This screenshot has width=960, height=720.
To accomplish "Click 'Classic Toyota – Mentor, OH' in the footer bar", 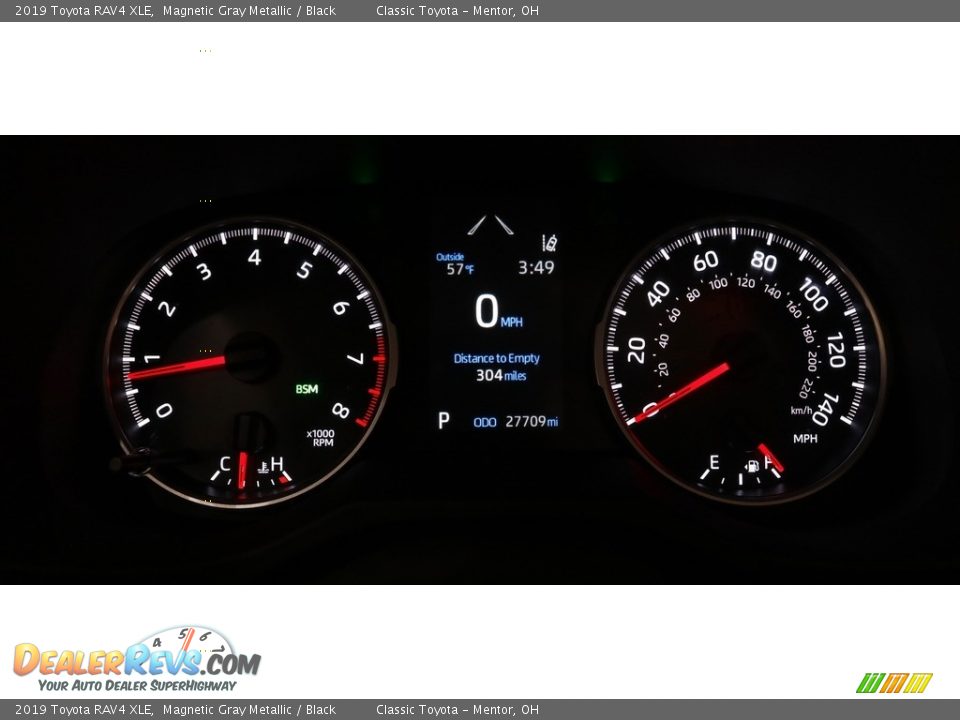I will tap(457, 710).
